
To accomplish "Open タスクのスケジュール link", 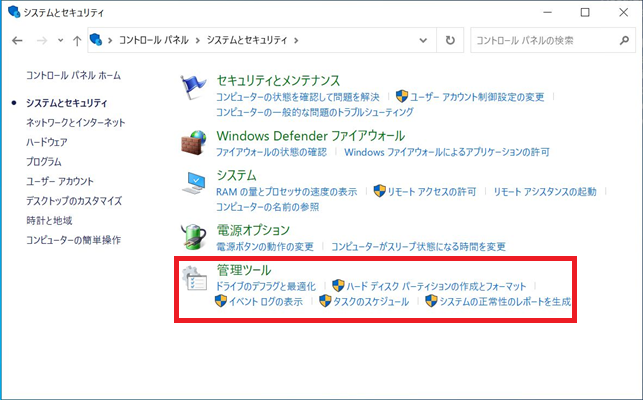I will click(371, 302).
